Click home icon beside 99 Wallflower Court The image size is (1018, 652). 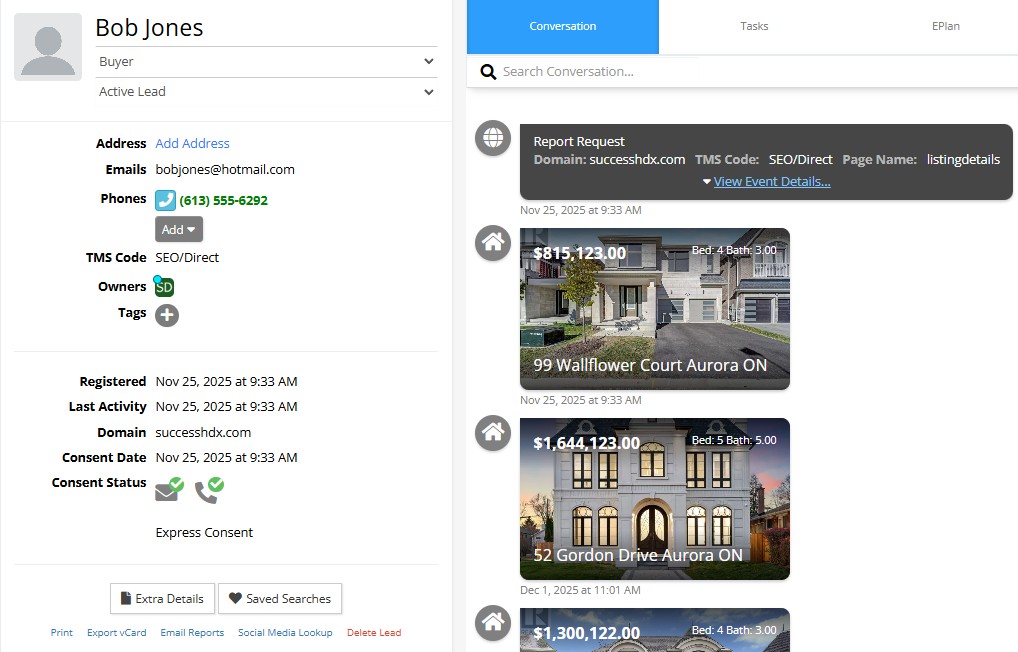492,243
